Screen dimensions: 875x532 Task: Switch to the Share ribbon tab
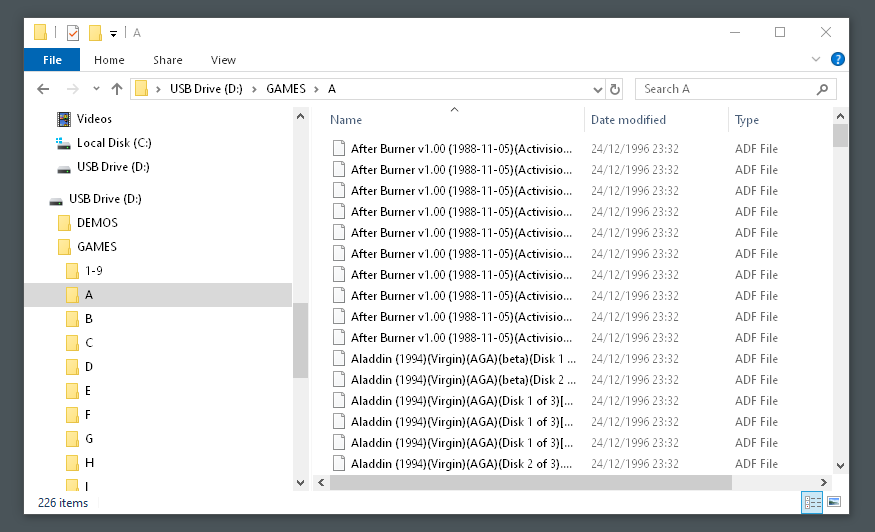(167, 60)
